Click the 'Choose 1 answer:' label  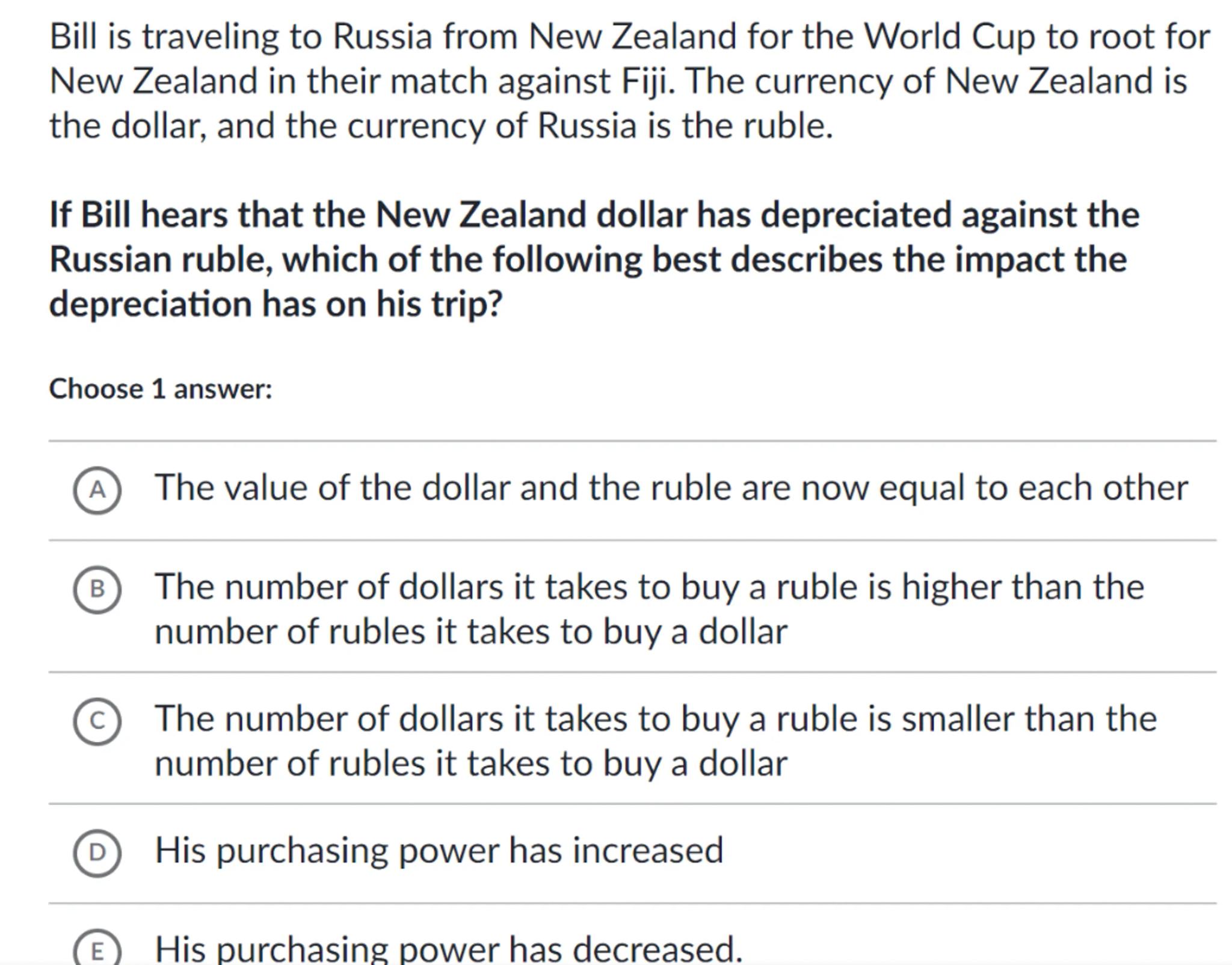(x=161, y=389)
